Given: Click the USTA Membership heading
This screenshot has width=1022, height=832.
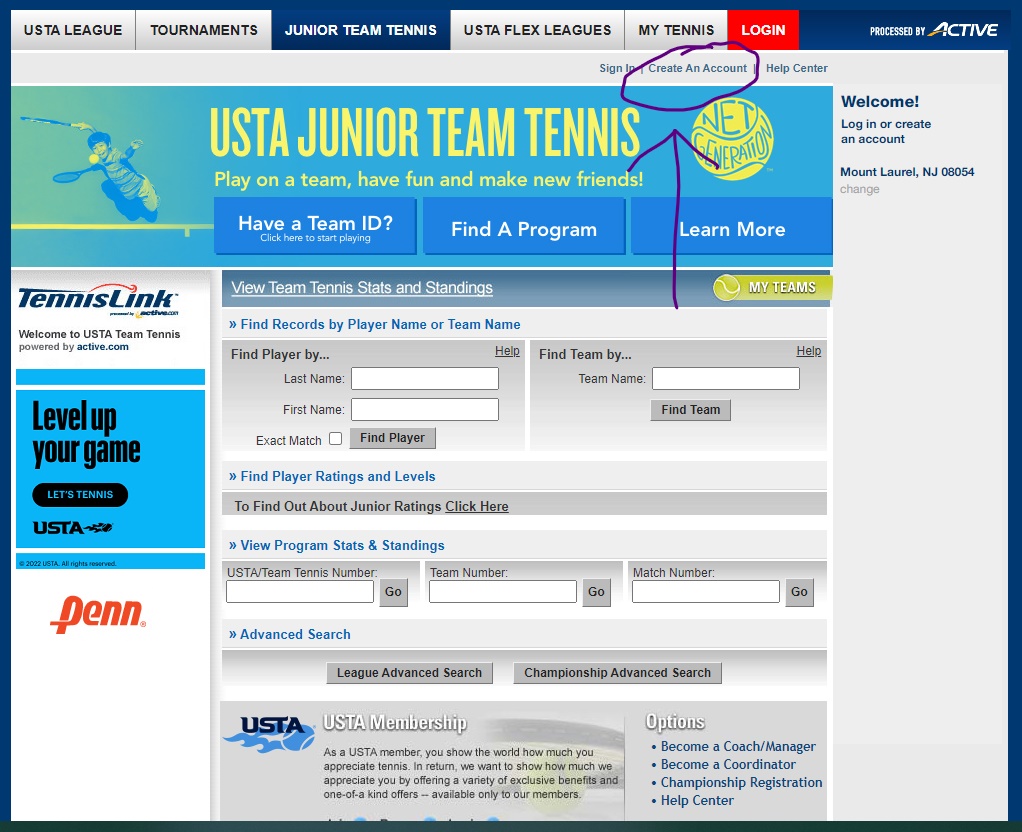Looking at the screenshot, I should pyautogui.click(x=395, y=722).
